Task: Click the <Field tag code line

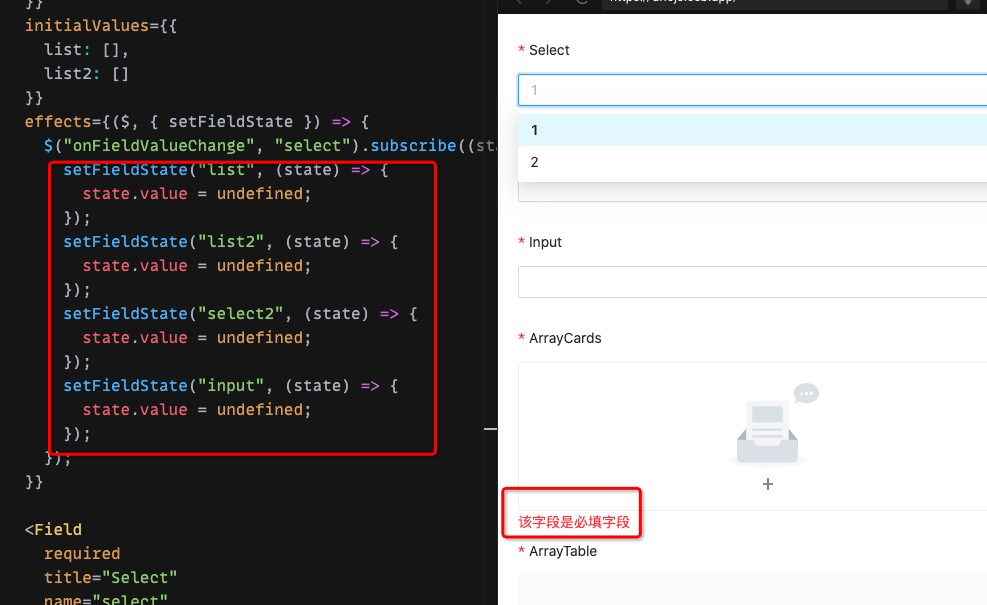Action: pyautogui.click(x=54, y=529)
